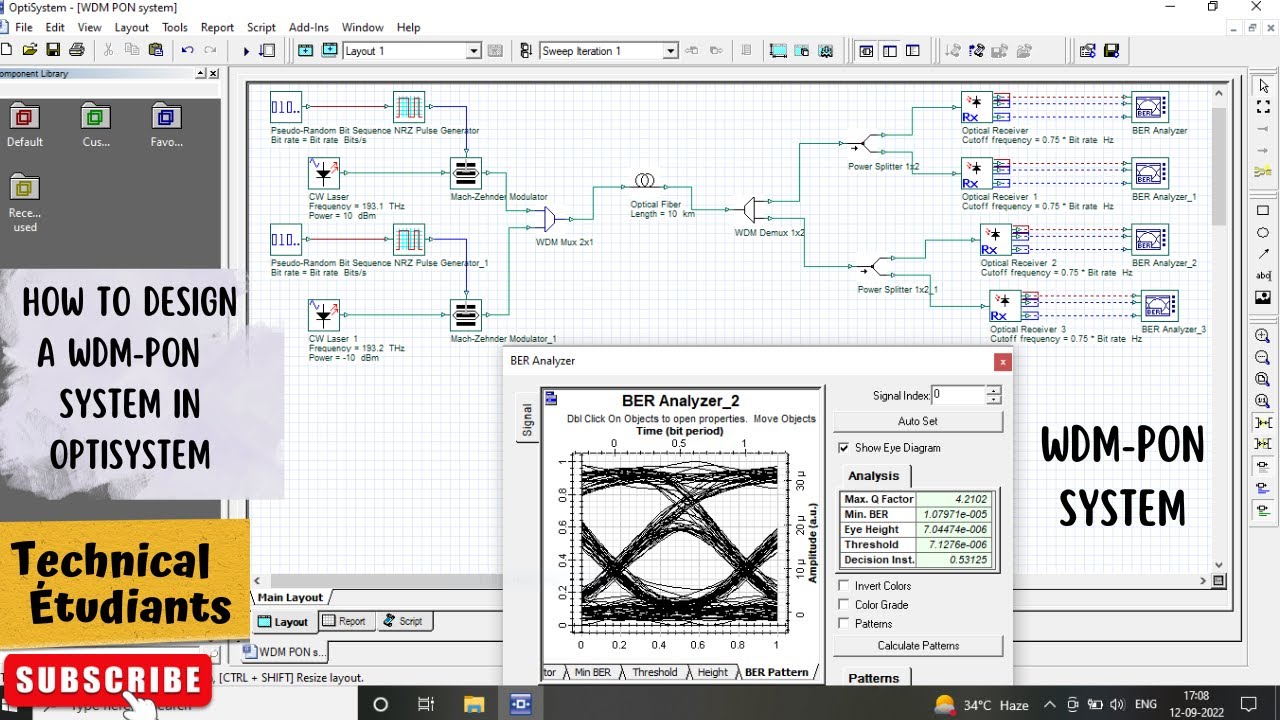Select the Optical Fiber component icon
The height and width of the screenshot is (720, 1280).
pyautogui.click(x=645, y=181)
